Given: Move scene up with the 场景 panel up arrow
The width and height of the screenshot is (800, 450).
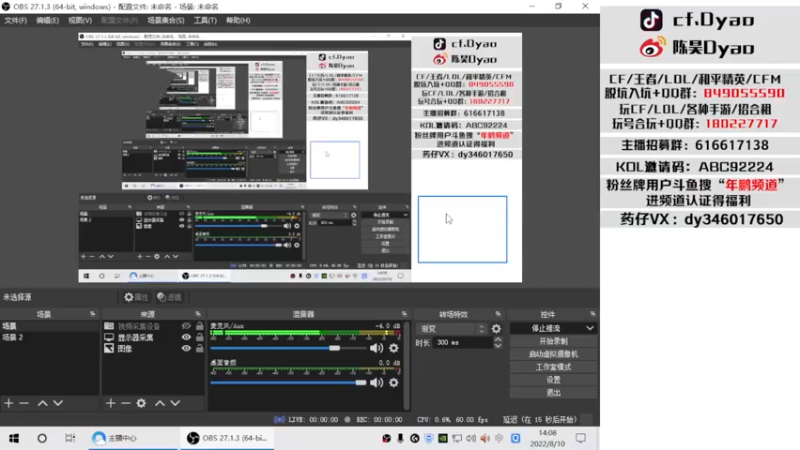Looking at the screenshot, I should tap(42, 403).
